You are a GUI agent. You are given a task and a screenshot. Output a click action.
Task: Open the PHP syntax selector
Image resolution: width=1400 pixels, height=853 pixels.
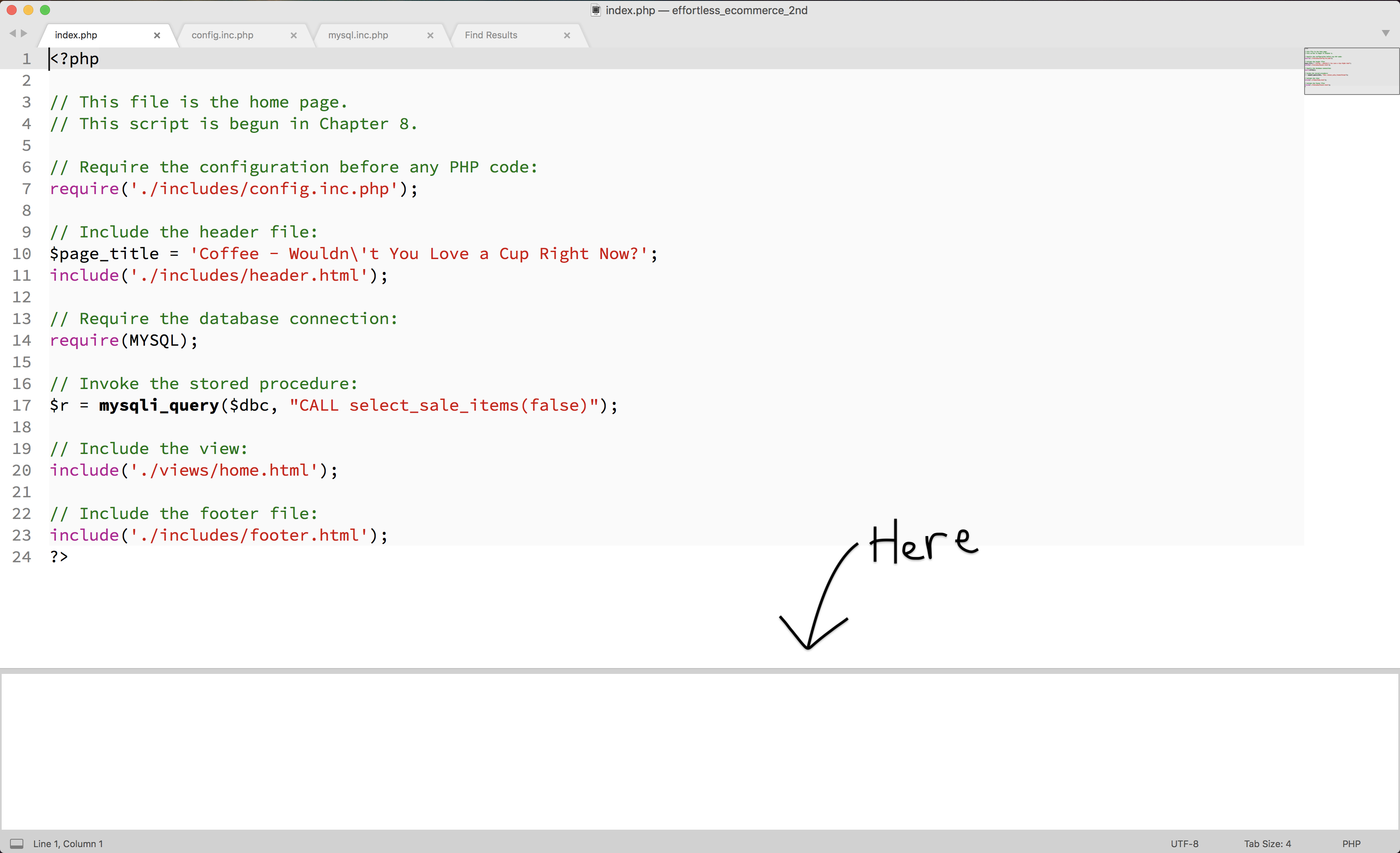[x=1351, y=843]
